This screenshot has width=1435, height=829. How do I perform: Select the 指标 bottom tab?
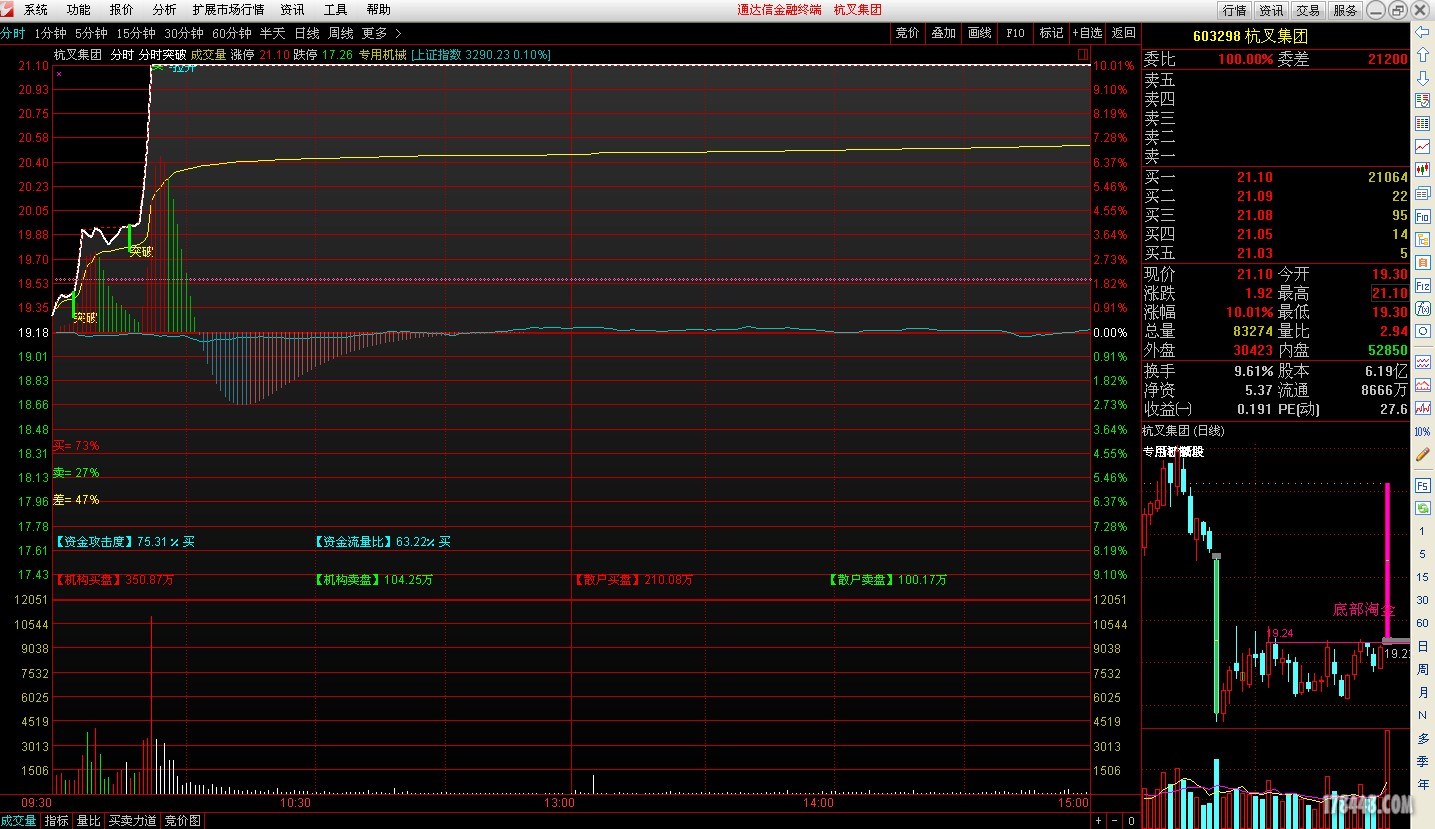tap(56, 821)
